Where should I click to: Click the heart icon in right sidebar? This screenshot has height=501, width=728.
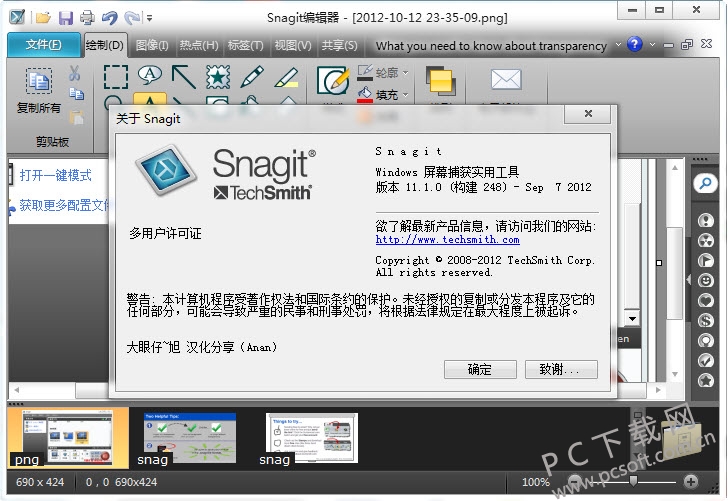click(x=706, y=300)
